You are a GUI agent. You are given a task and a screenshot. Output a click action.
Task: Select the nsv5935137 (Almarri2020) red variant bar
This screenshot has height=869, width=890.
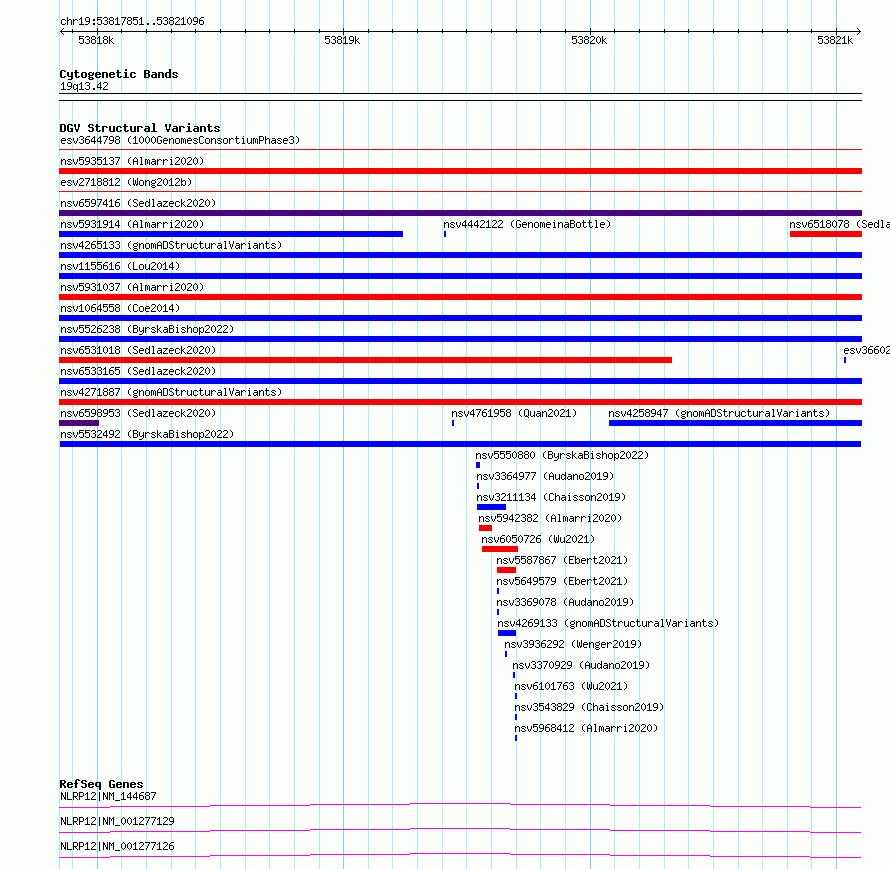pyautogui.click(x=460, y=171)
